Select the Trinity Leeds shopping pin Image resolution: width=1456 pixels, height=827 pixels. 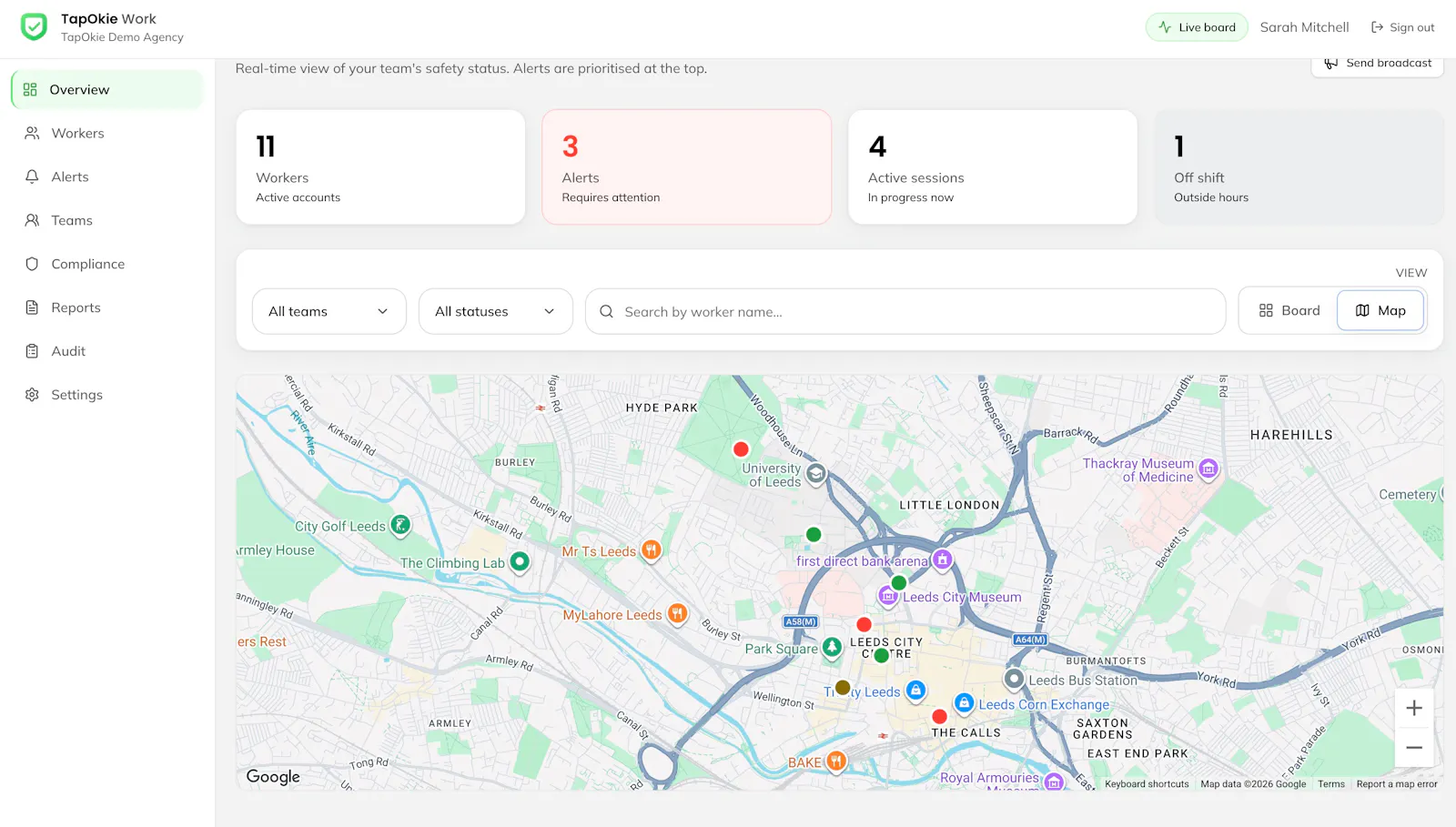click(x=916, y=691)
